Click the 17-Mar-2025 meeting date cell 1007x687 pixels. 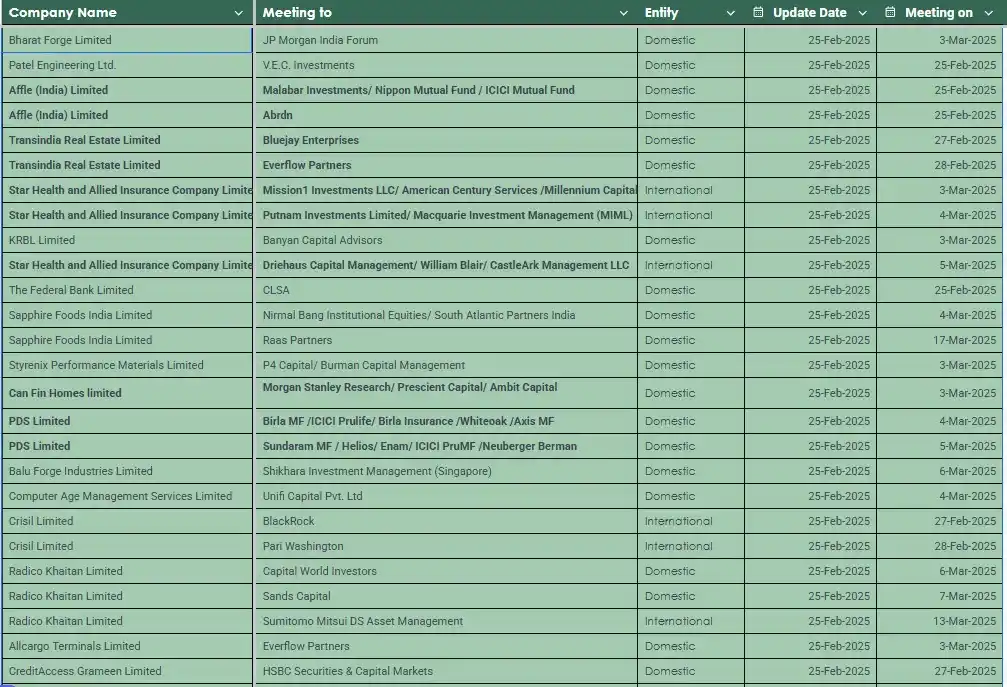pos(940,340)
